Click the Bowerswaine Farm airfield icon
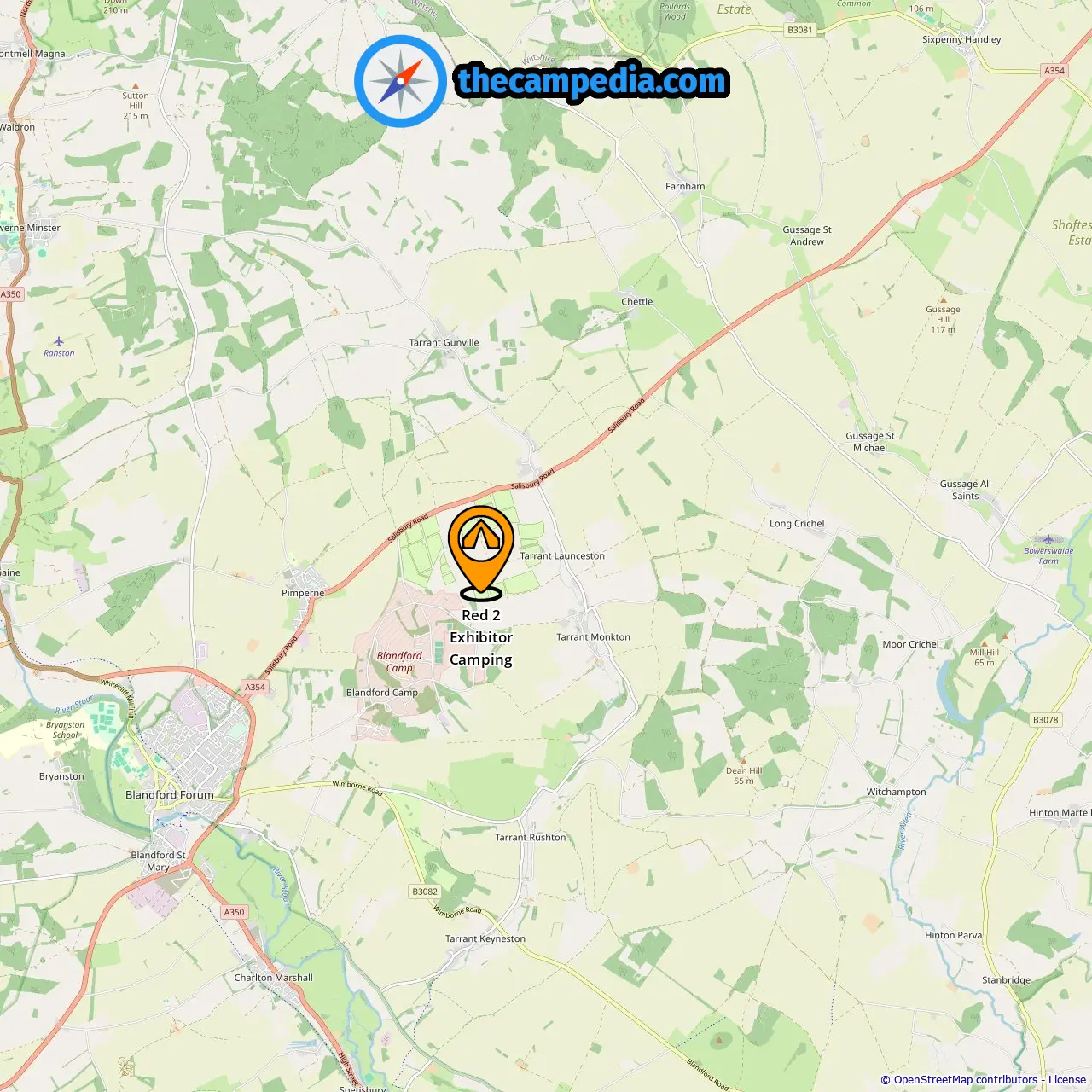Viewport: 1092px width, 1092px height. pos(1048,539)
